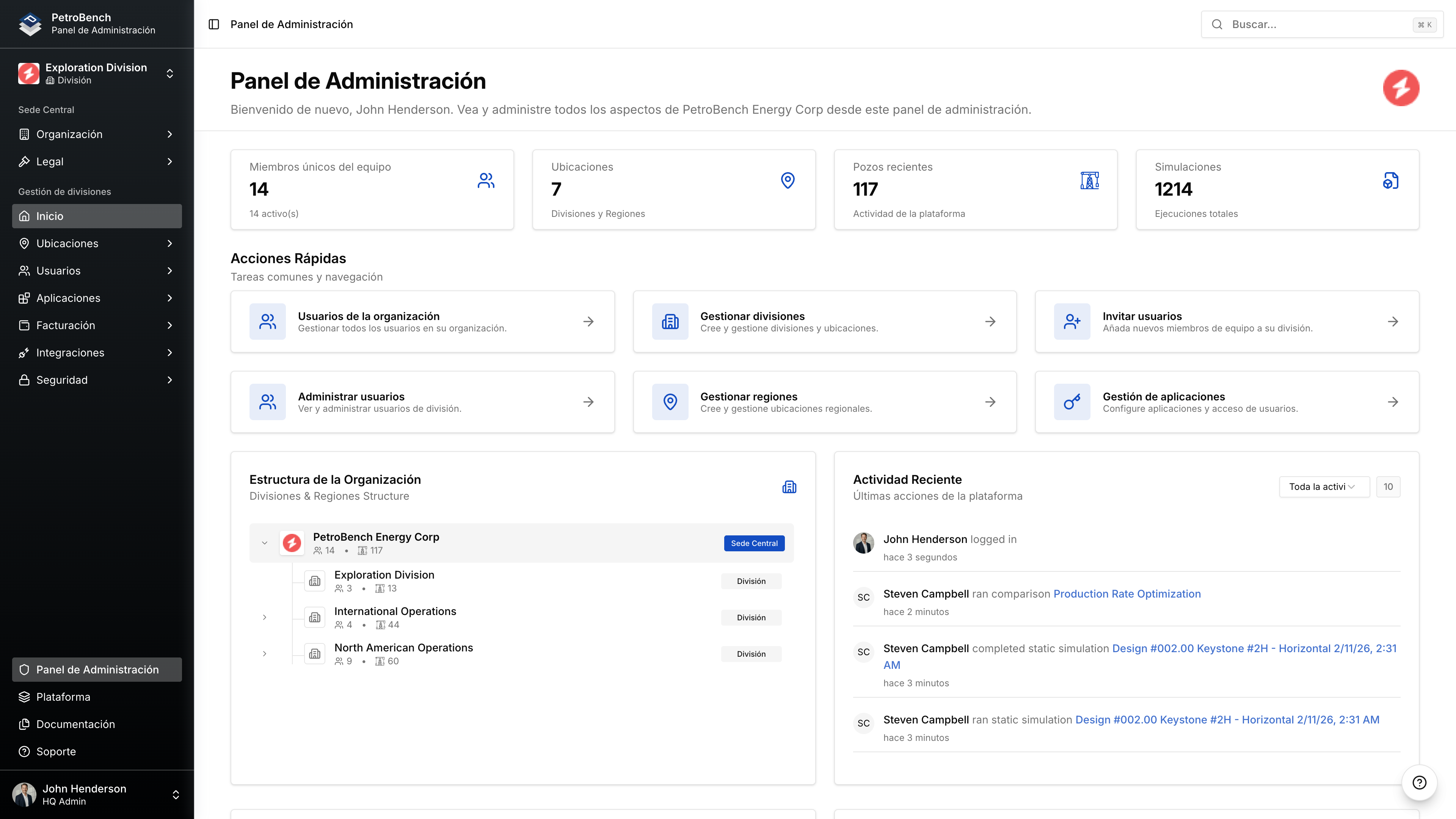Click the organization structure building icon
The height and width of the screenshot is (819, 1456).
click(x=789, y=486)
